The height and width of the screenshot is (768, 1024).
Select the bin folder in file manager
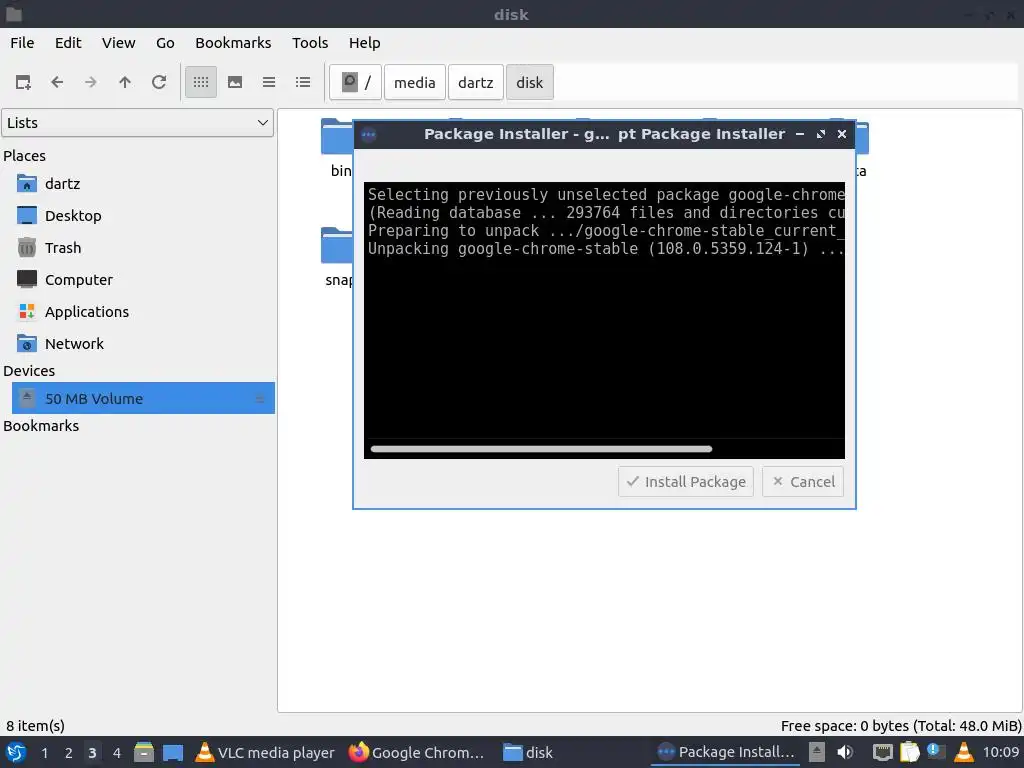point(337,149)
